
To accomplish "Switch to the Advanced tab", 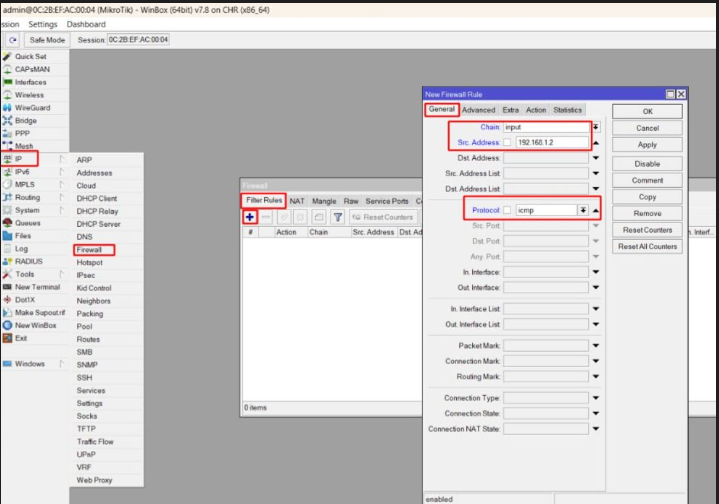I will click(x=478, y=110).
